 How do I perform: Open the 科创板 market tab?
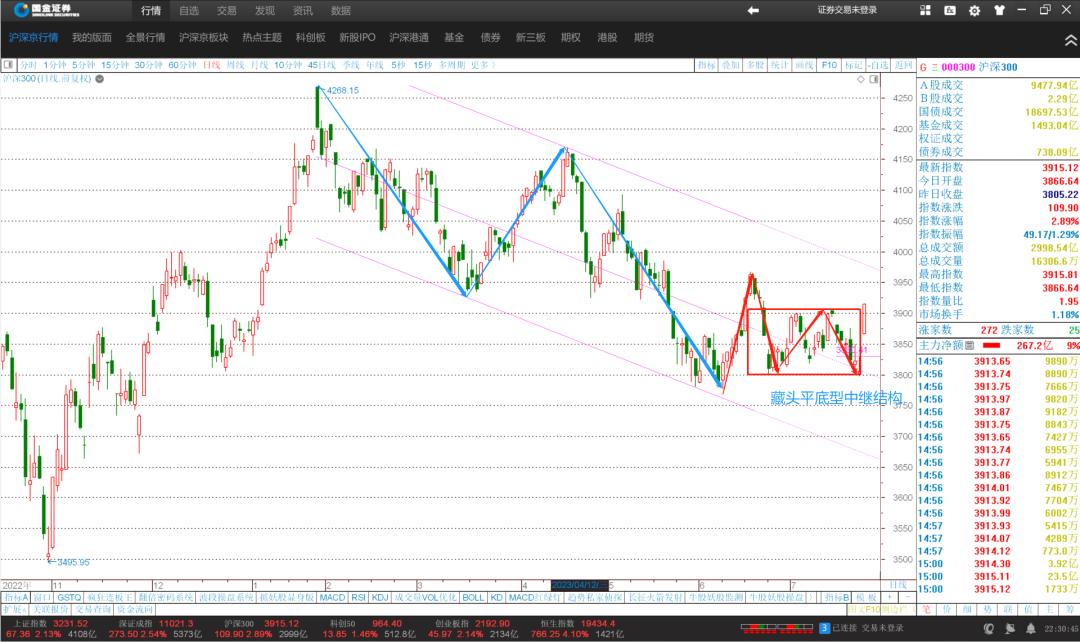click(310, 38)
